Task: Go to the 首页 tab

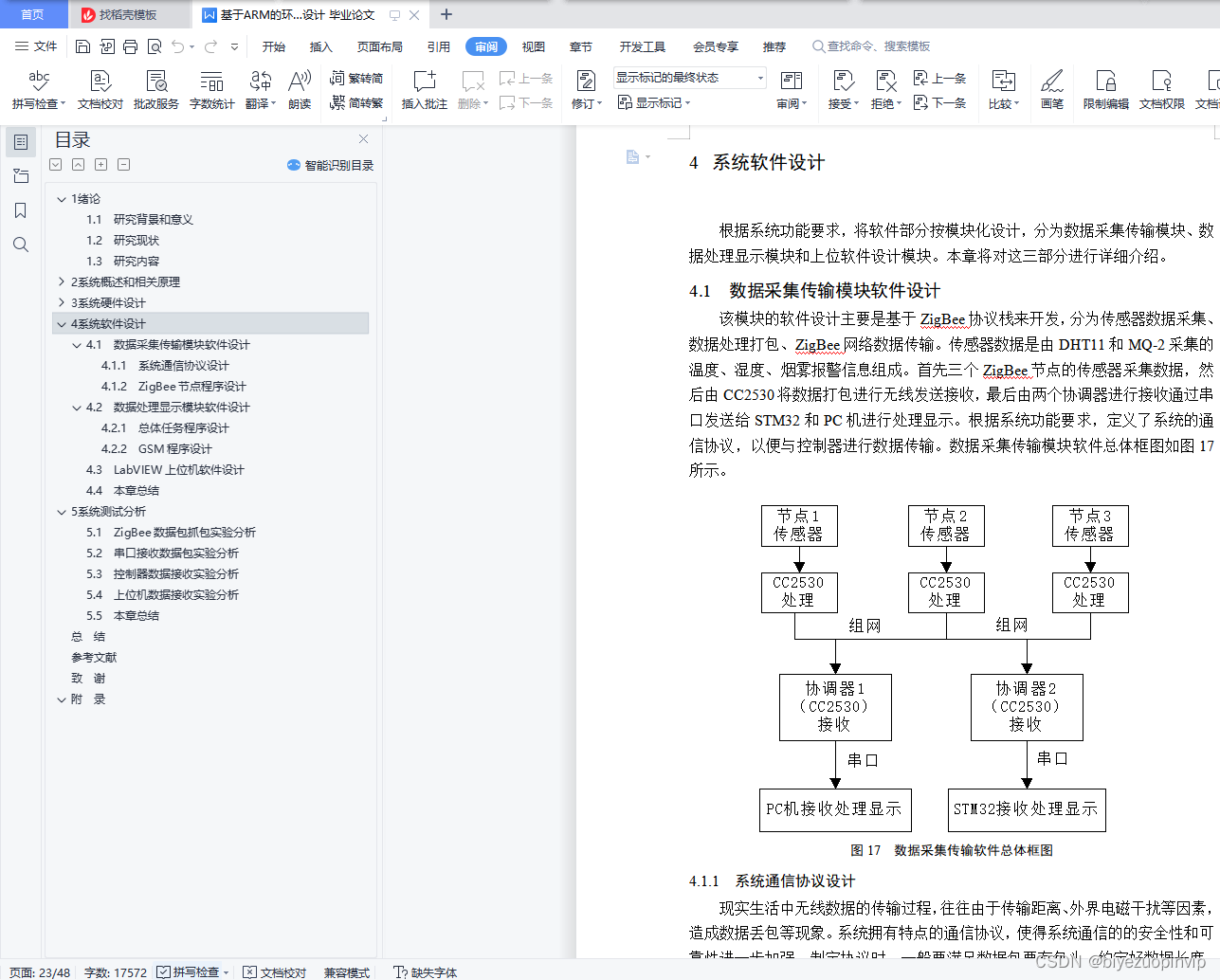Action: pos(33,14)
